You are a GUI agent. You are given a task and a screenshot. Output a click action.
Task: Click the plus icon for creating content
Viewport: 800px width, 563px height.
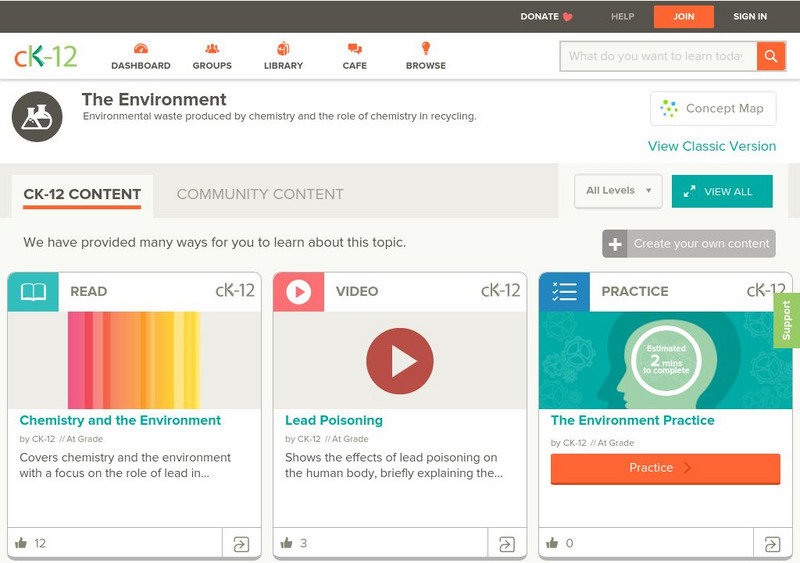click(x=615, y=244)
